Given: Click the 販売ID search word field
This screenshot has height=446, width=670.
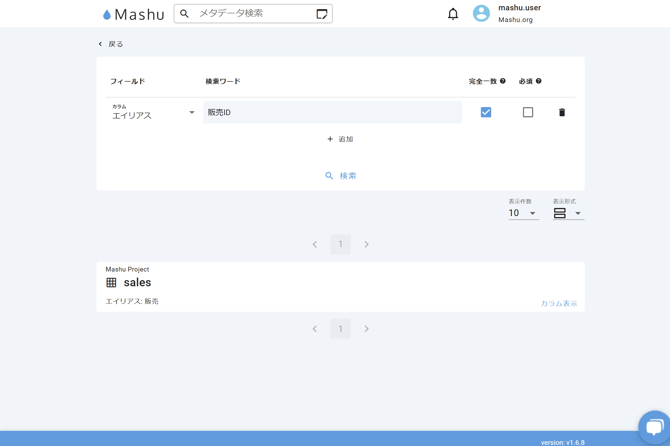Looking at the screenshot, I should point(332,113).
